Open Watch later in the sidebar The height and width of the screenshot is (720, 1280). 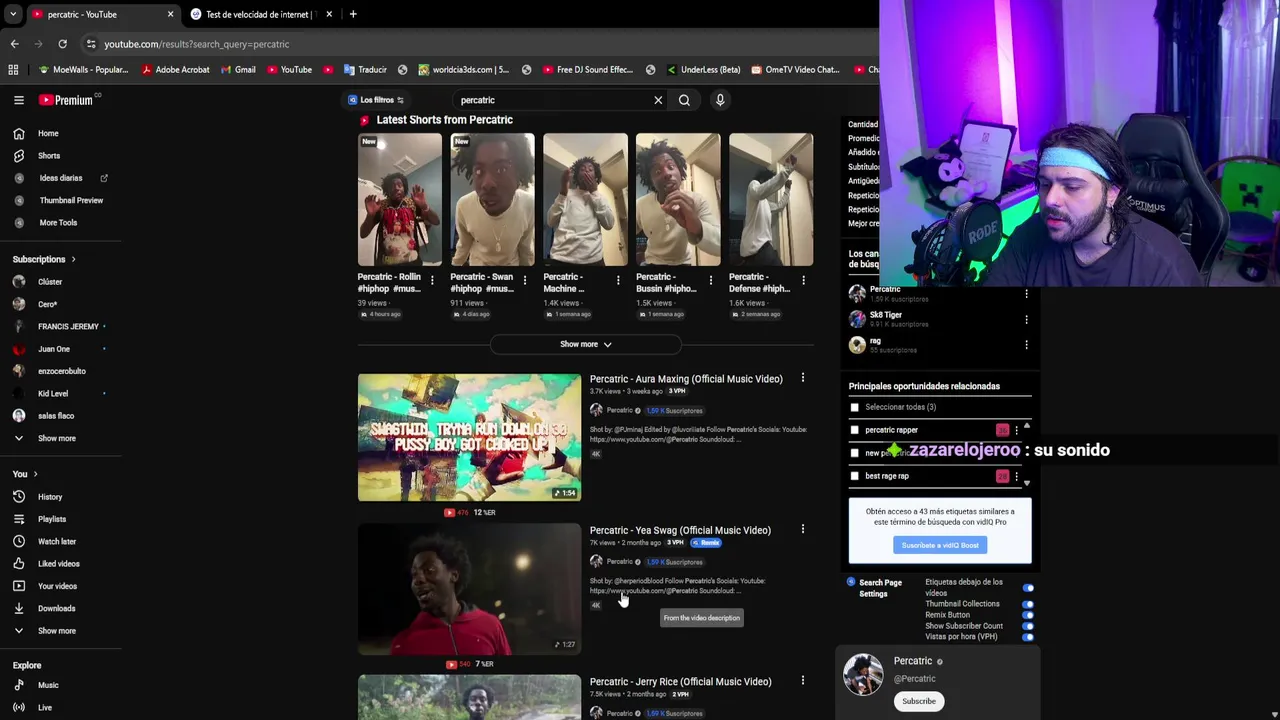click(x=57, y=541)
